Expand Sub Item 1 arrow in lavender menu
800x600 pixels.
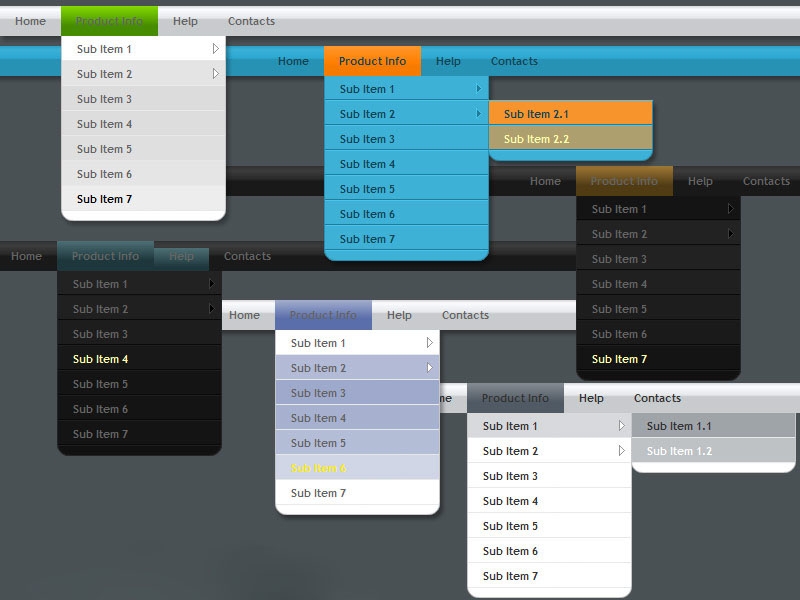pos(430,343)
